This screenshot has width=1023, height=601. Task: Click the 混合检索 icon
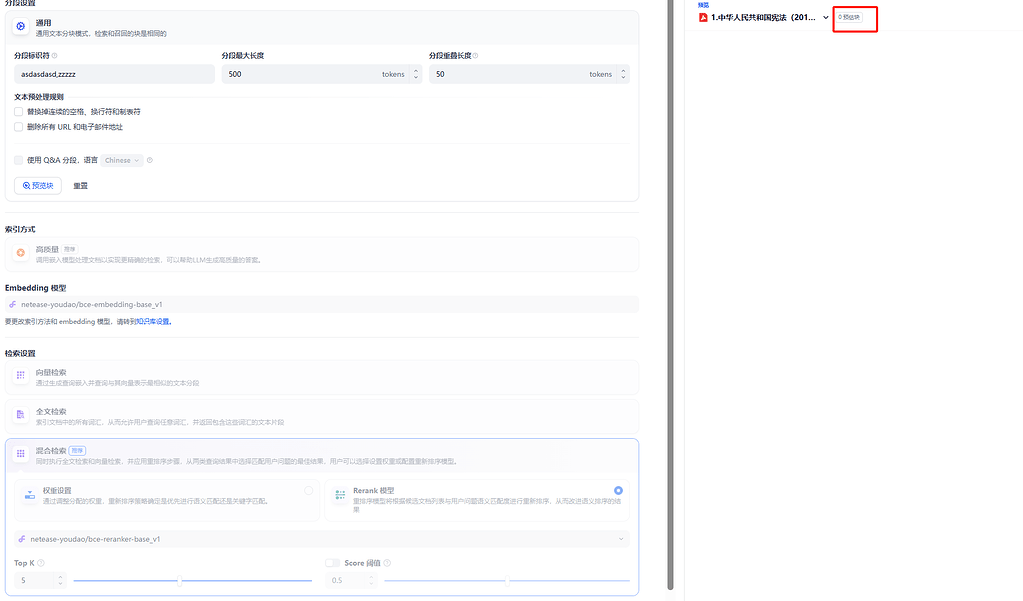[21, 454]
